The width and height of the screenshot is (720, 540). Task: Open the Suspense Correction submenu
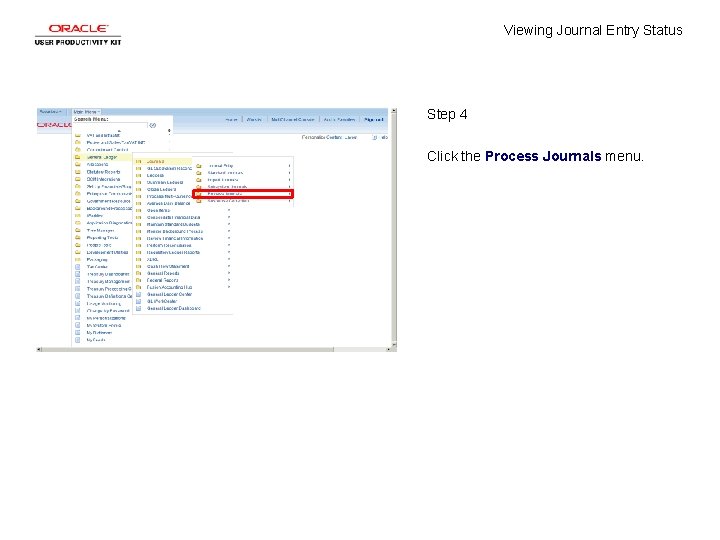tap(228, 201)
